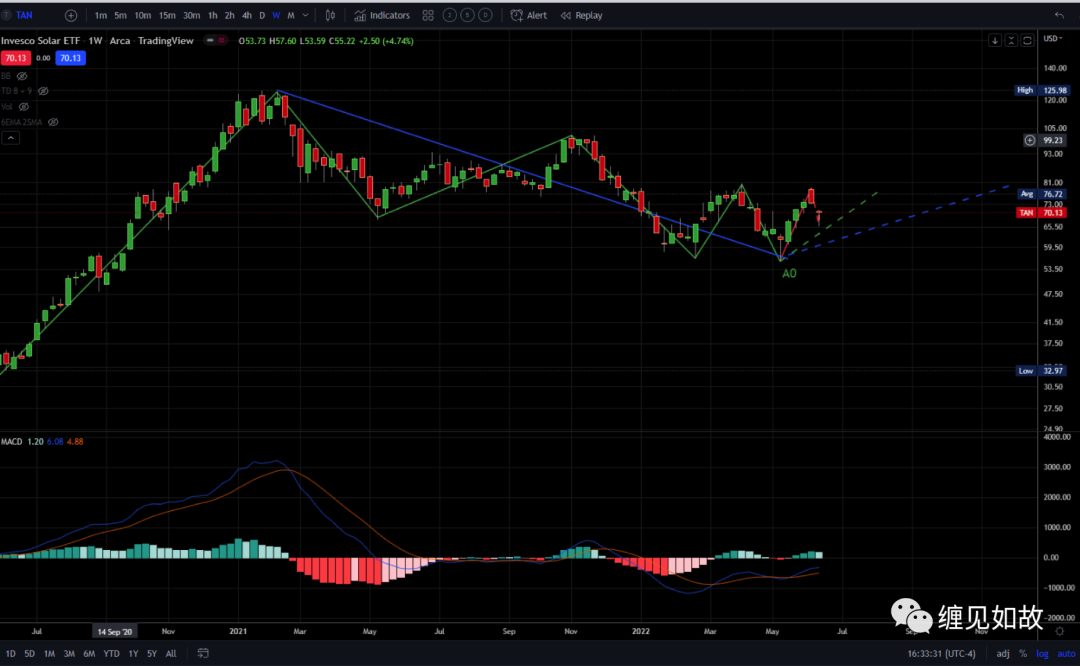The image size is (1080, 666).
Task: Select the 4h timeframe
Action: coord(247,15)
